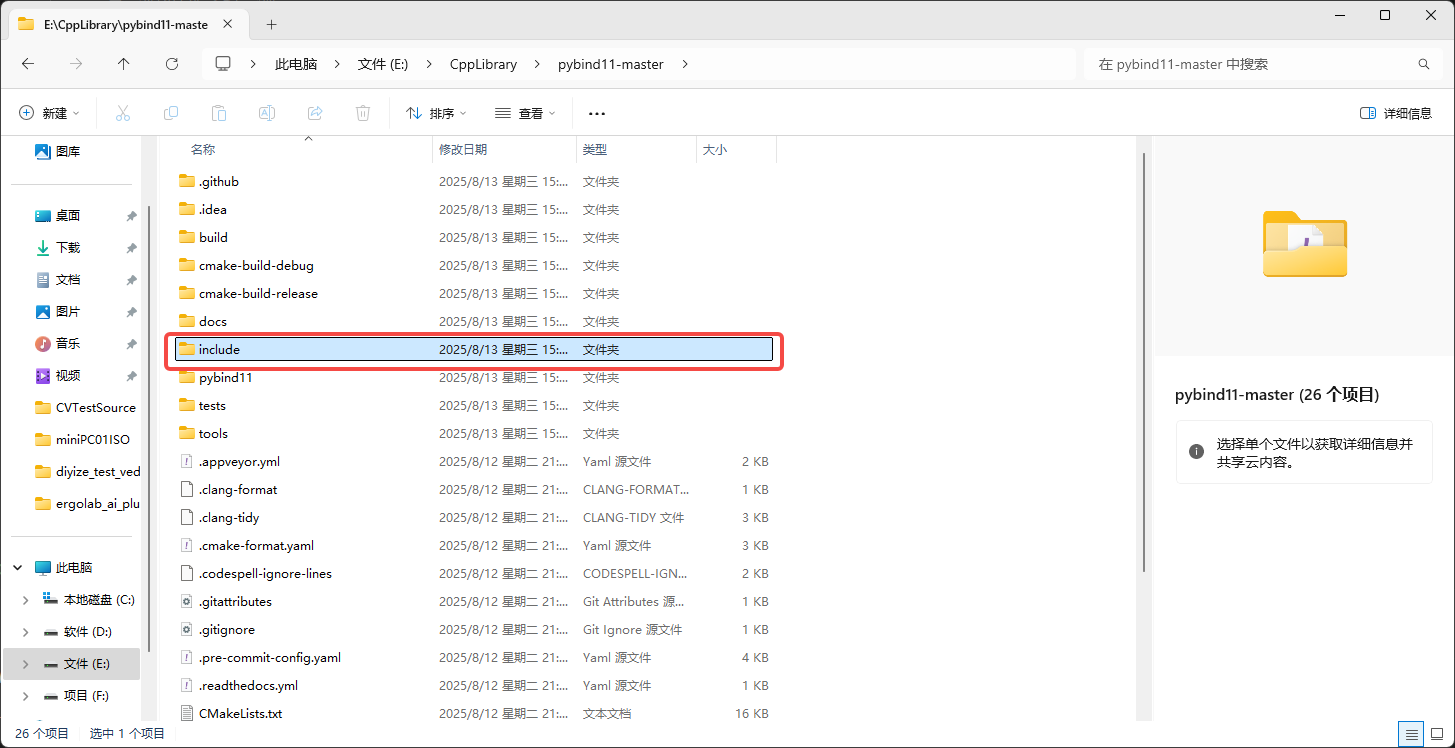Click the Up one level arrow icon

[123, 63]
